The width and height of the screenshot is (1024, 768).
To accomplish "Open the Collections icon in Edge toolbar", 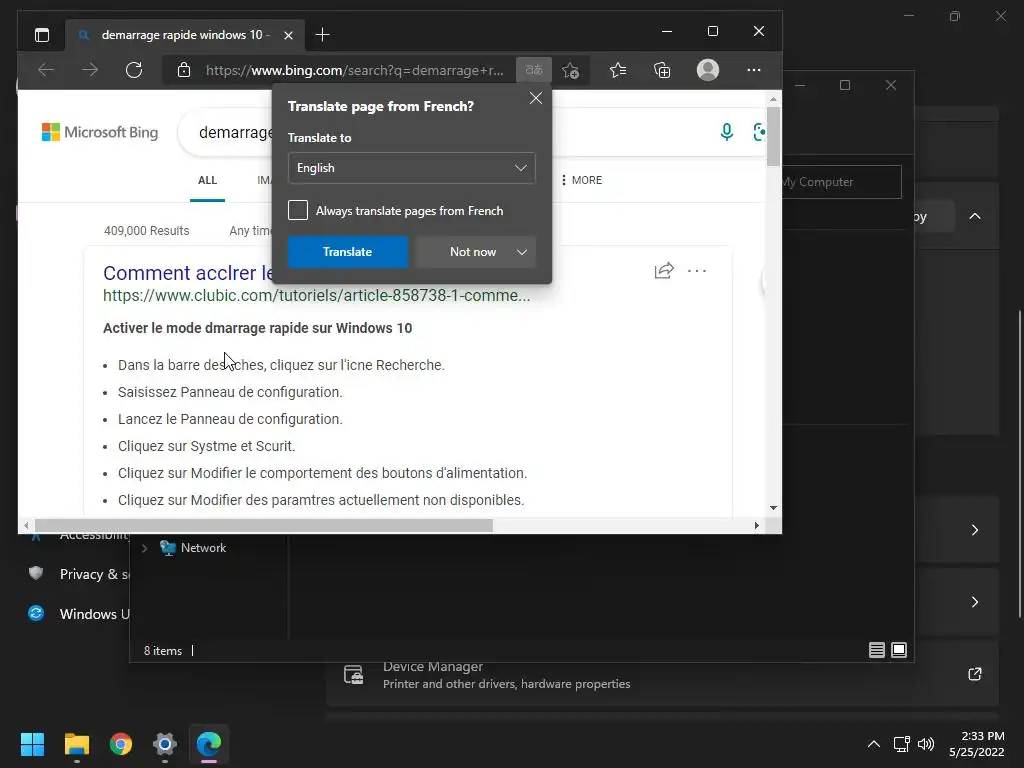I will (662, 70).
